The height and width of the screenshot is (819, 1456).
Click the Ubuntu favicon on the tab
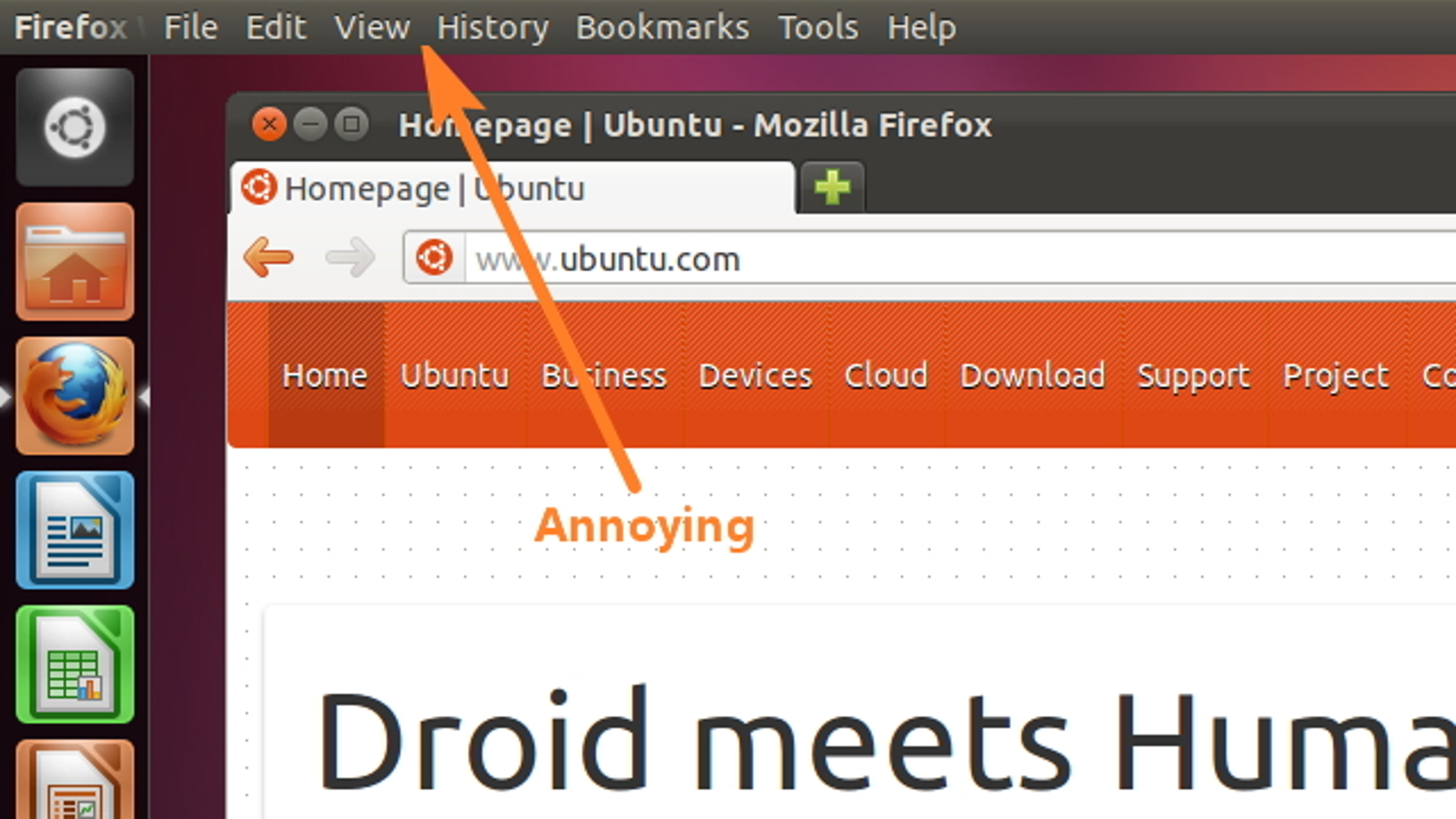coord(259,187)
